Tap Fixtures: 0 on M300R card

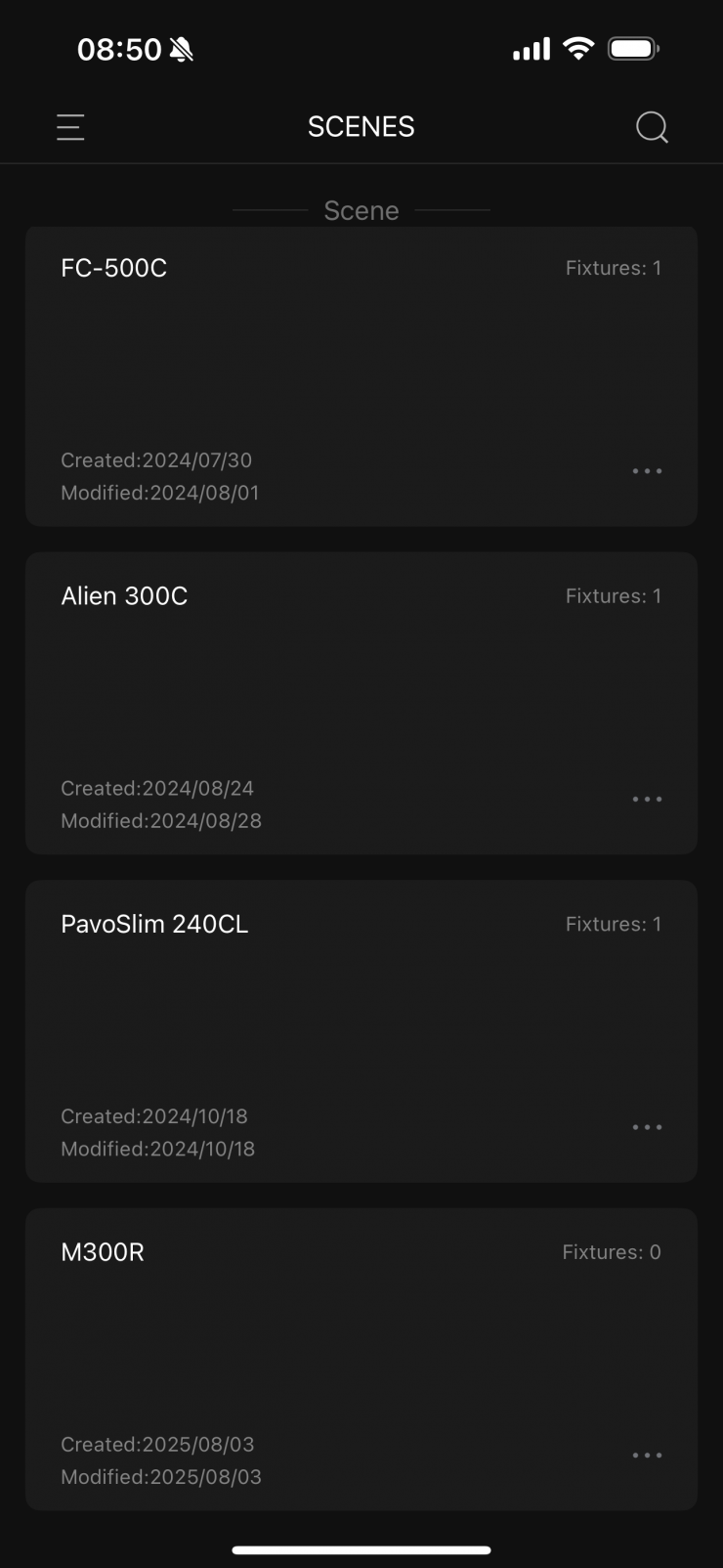click(x=611, y=1252)
